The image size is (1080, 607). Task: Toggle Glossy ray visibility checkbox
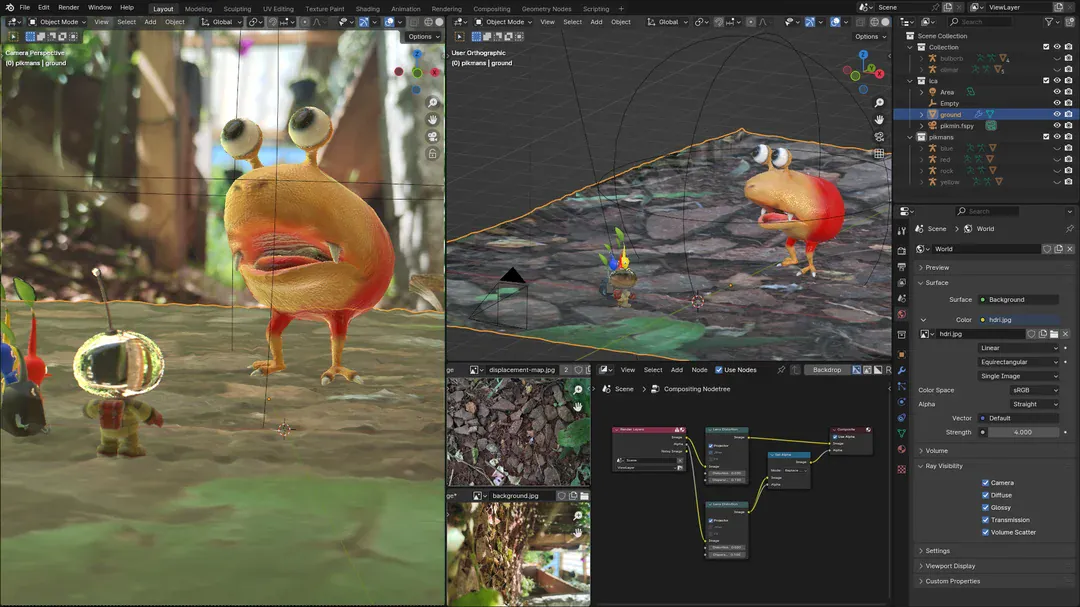pyautogui.click(x=986, y=508)
